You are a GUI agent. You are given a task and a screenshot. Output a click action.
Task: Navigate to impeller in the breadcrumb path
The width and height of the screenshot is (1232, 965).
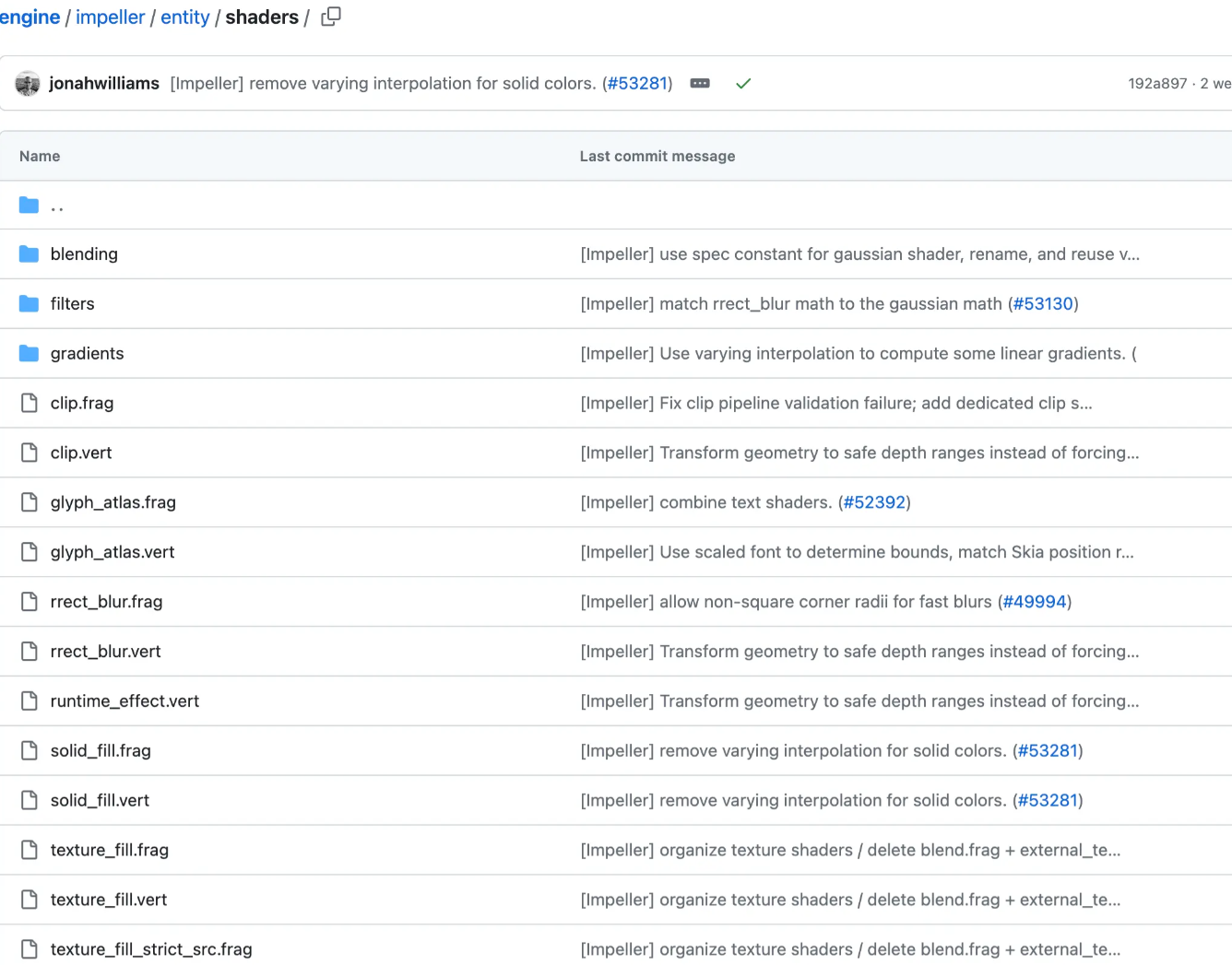110,17
